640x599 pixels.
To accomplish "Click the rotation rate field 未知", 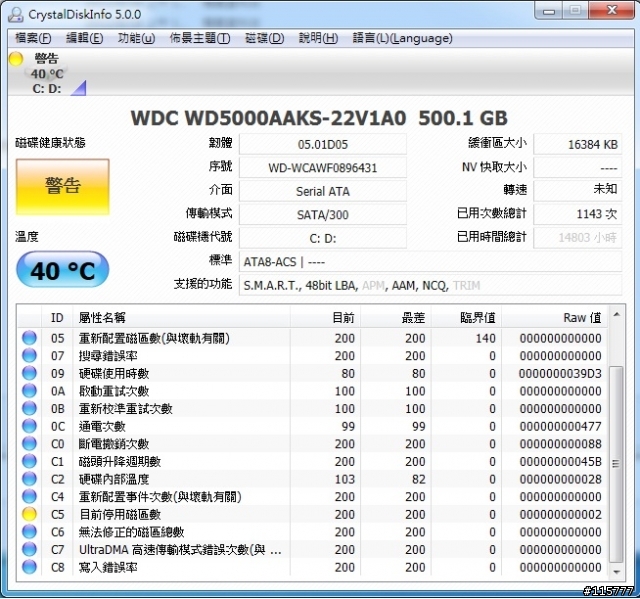I will (578, 190).
